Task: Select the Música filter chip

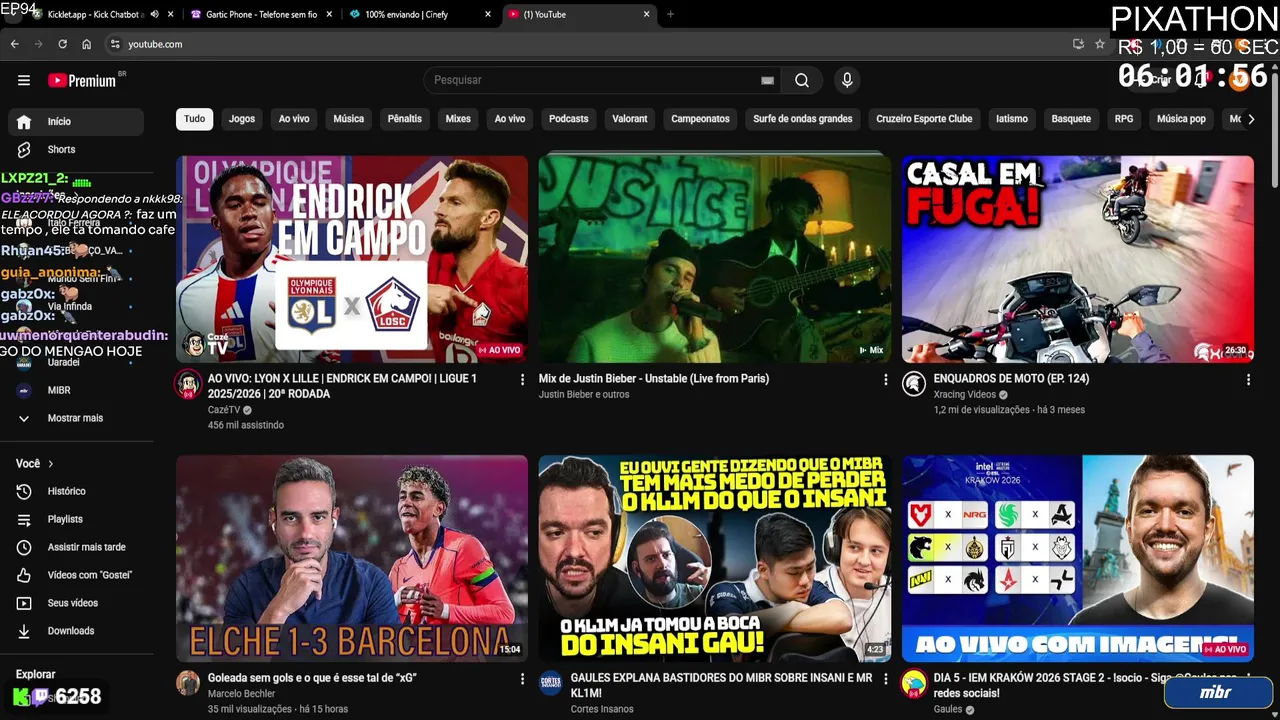Action: pos(348,119)
